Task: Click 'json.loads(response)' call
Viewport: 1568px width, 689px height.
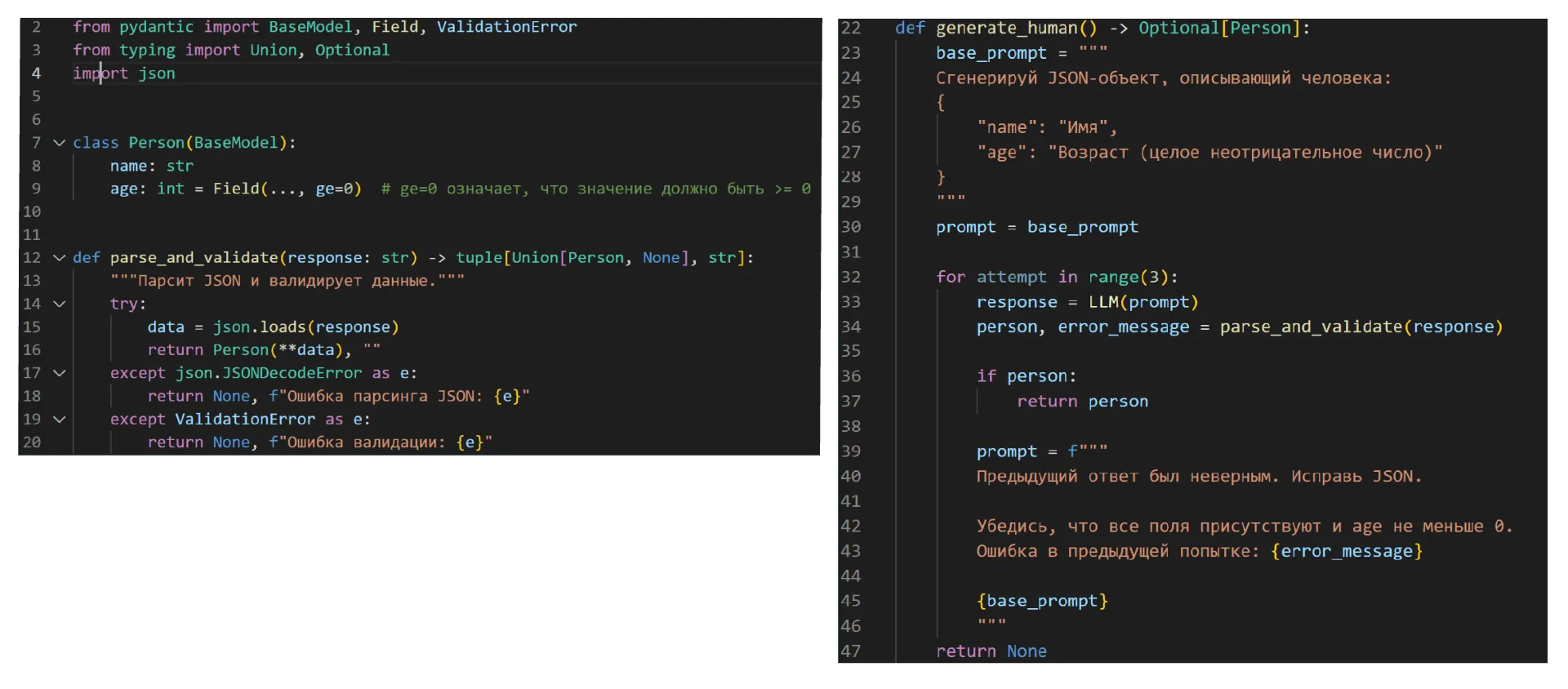Action: coord(305,327)
